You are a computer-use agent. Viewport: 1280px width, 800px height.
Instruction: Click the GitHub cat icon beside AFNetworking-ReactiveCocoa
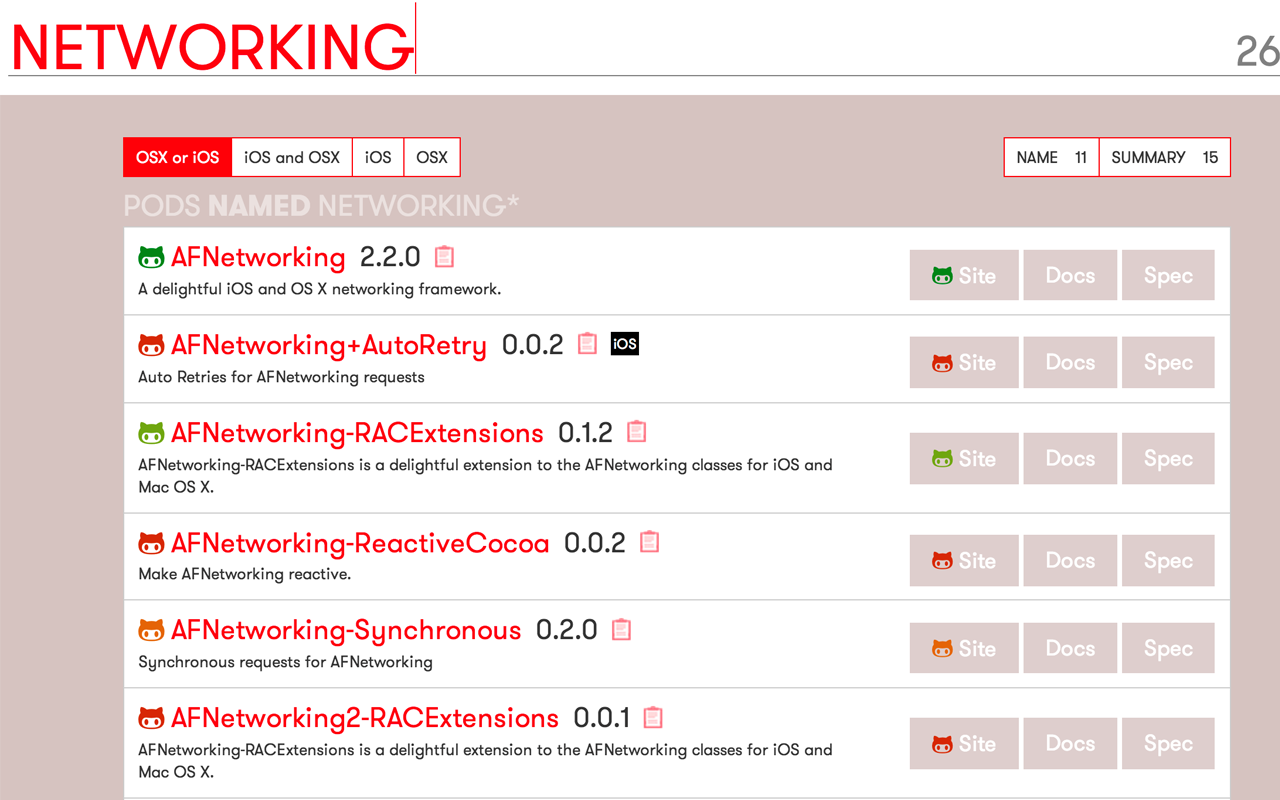pyautogui.click(x=151, y=543)
